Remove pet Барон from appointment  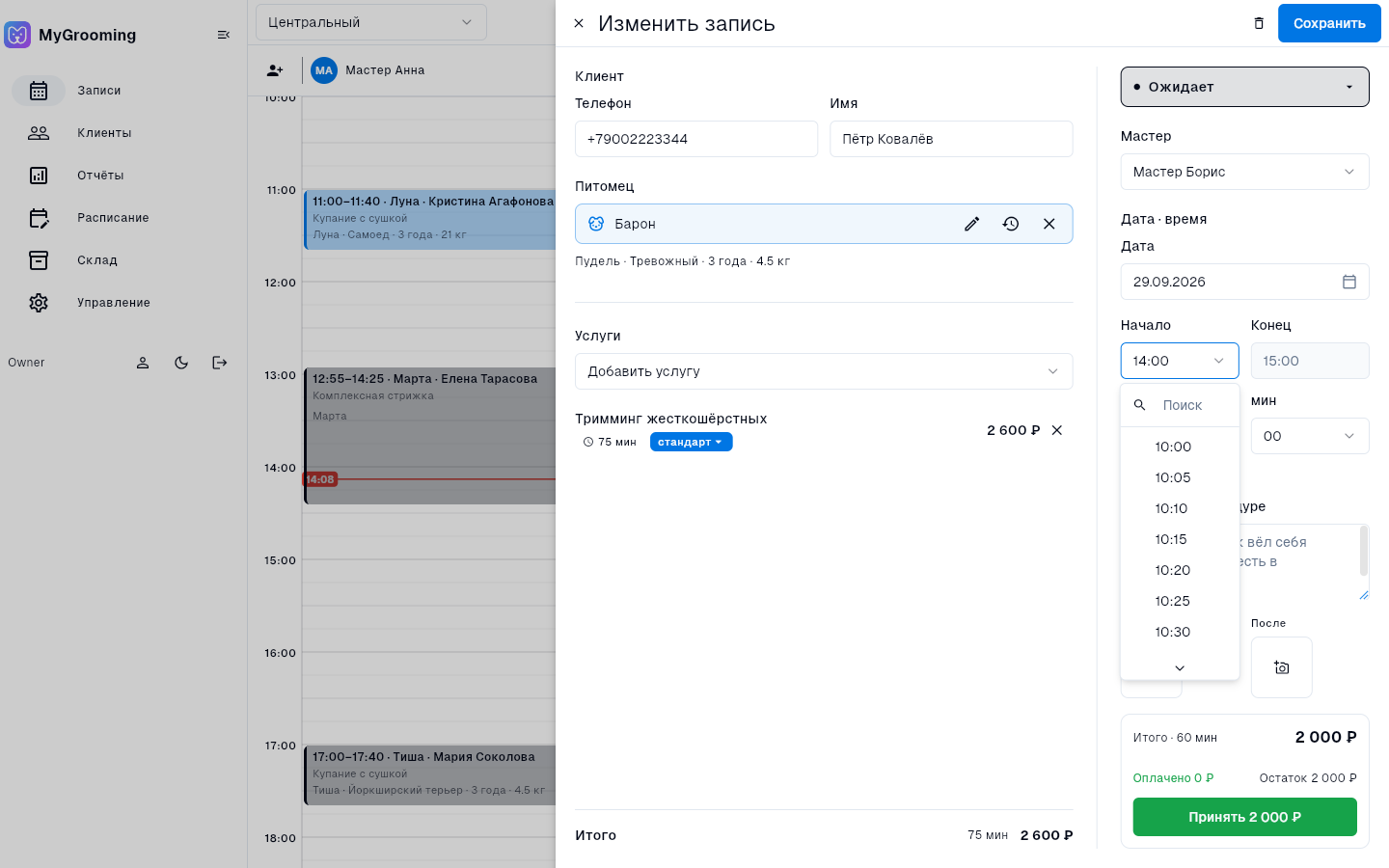point(1049,224)
